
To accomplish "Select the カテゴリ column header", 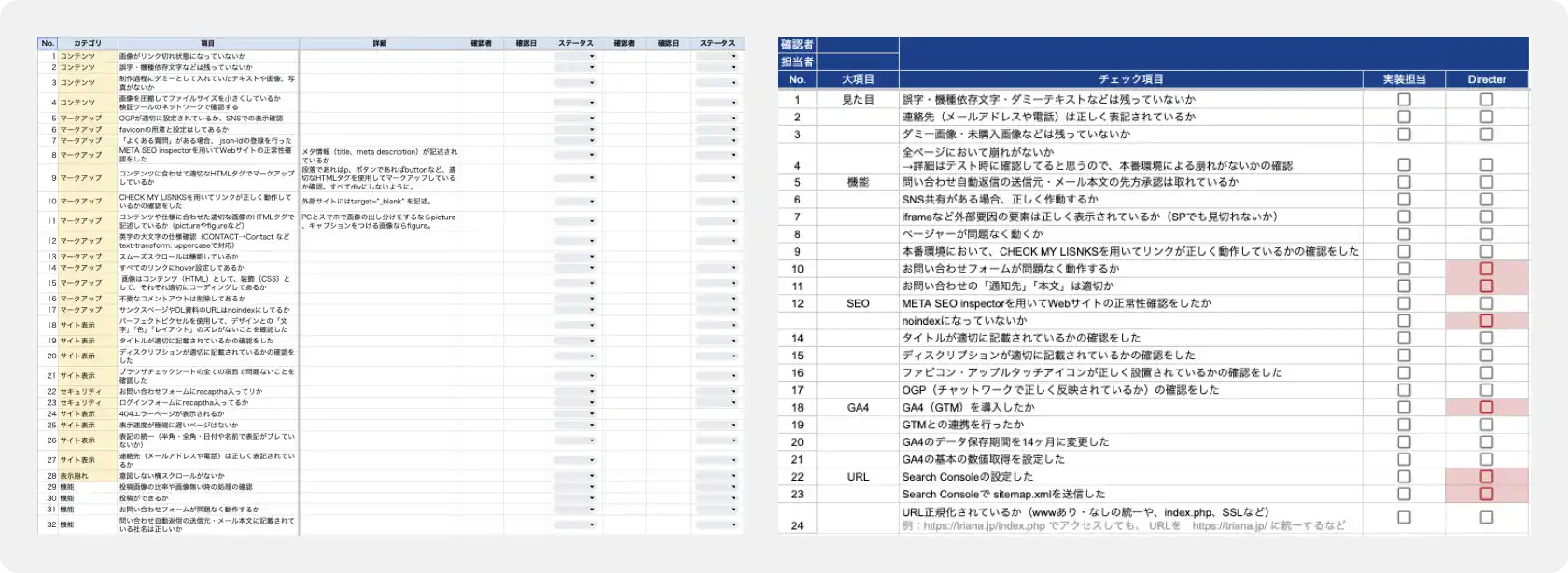I will pos(88,43).
